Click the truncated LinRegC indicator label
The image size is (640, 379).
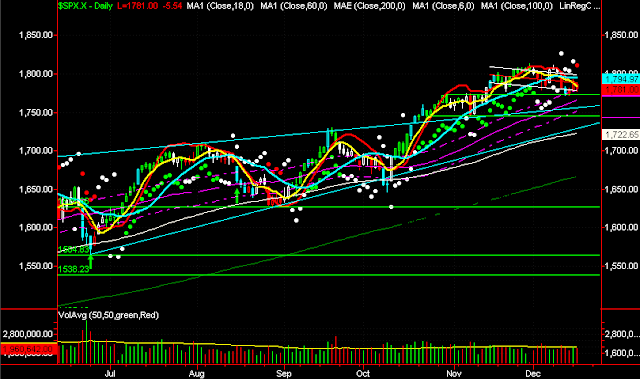click(580, 6)
